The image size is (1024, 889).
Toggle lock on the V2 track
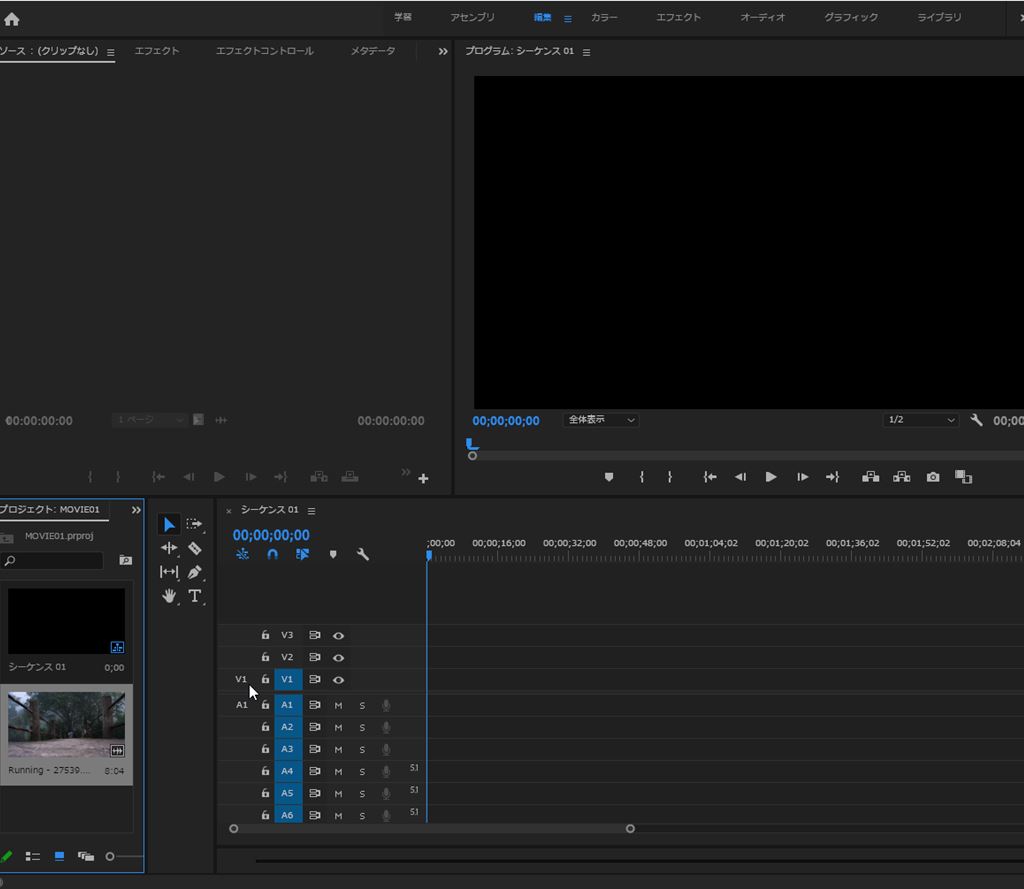(x=265, y=657)
